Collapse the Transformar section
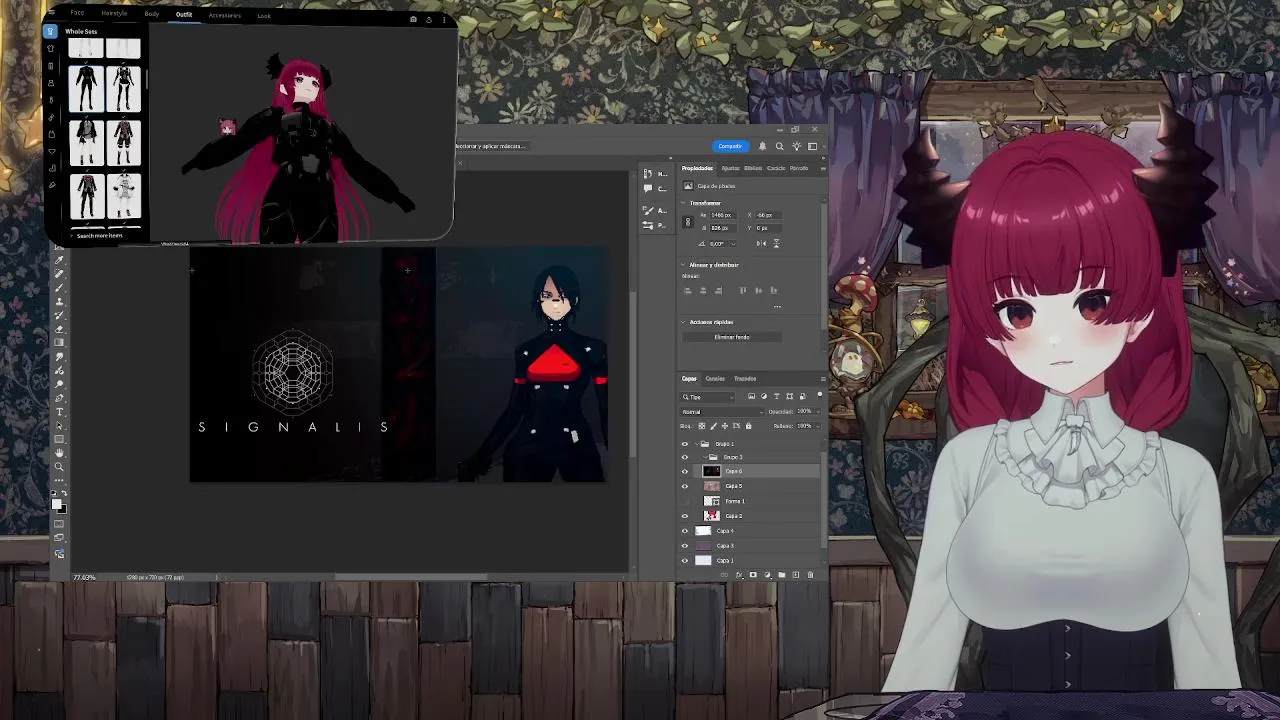1280x720 pixels. (x=683, y=203)
